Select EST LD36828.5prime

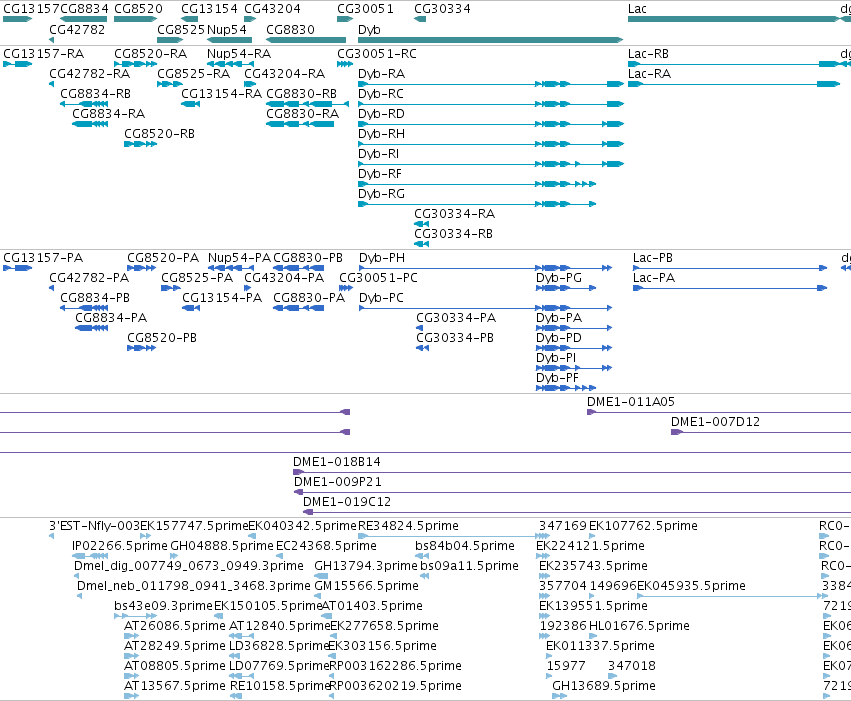(280, 646)
